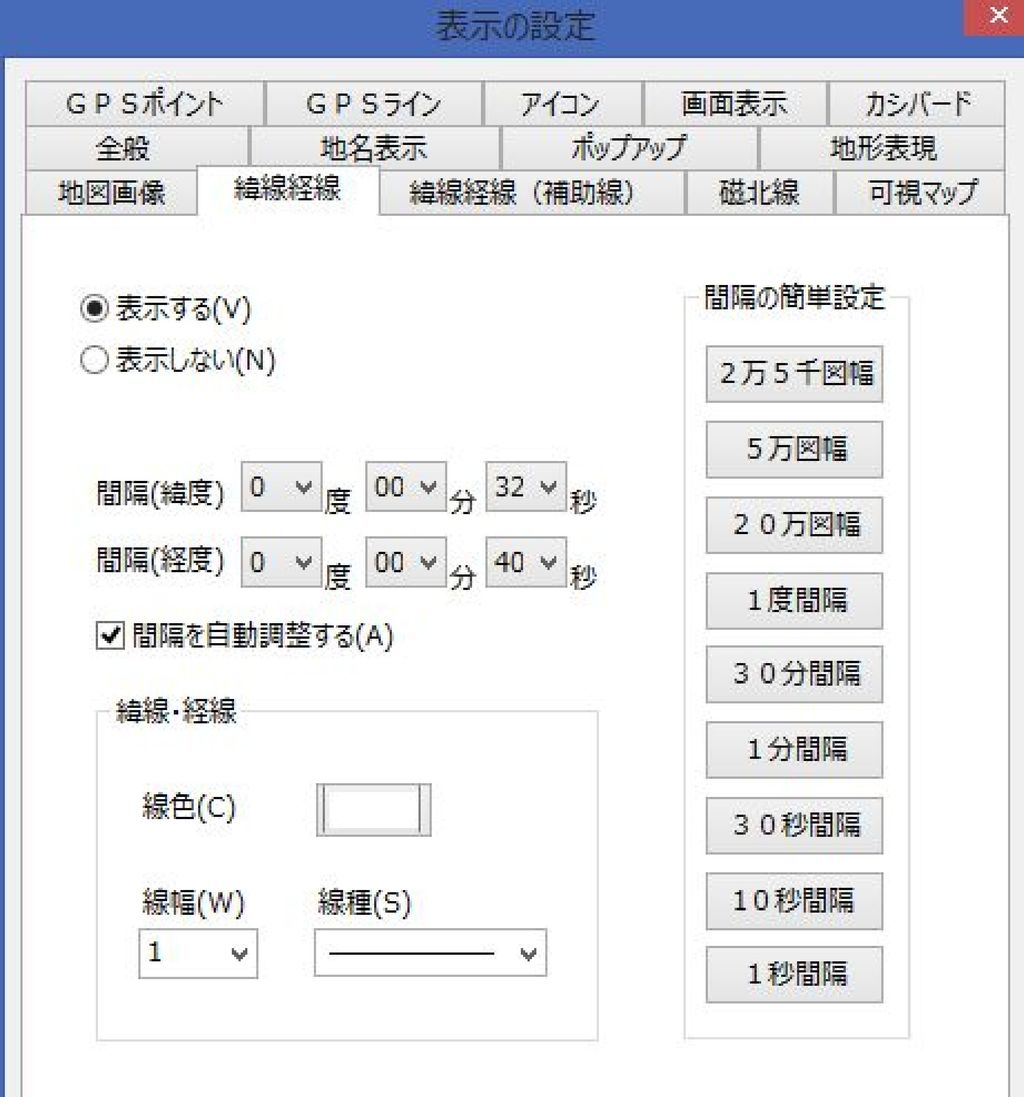Open latitude minutes dropdown in 間隔(緯度) row
1024x1097 pixels.
coord(406,486)
